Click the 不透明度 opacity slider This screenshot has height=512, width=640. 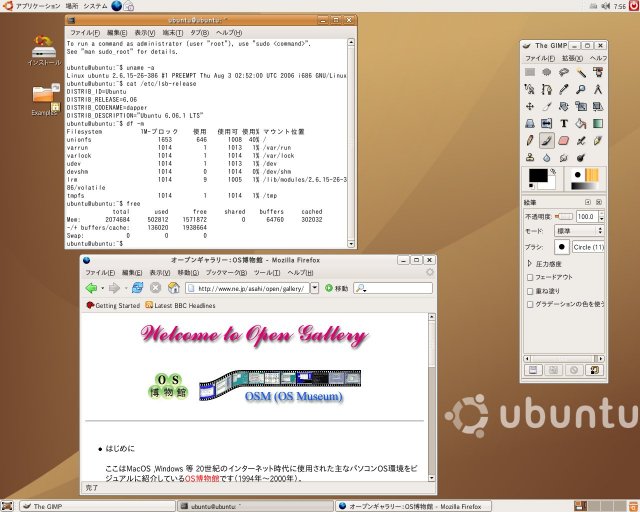(564, 216)
